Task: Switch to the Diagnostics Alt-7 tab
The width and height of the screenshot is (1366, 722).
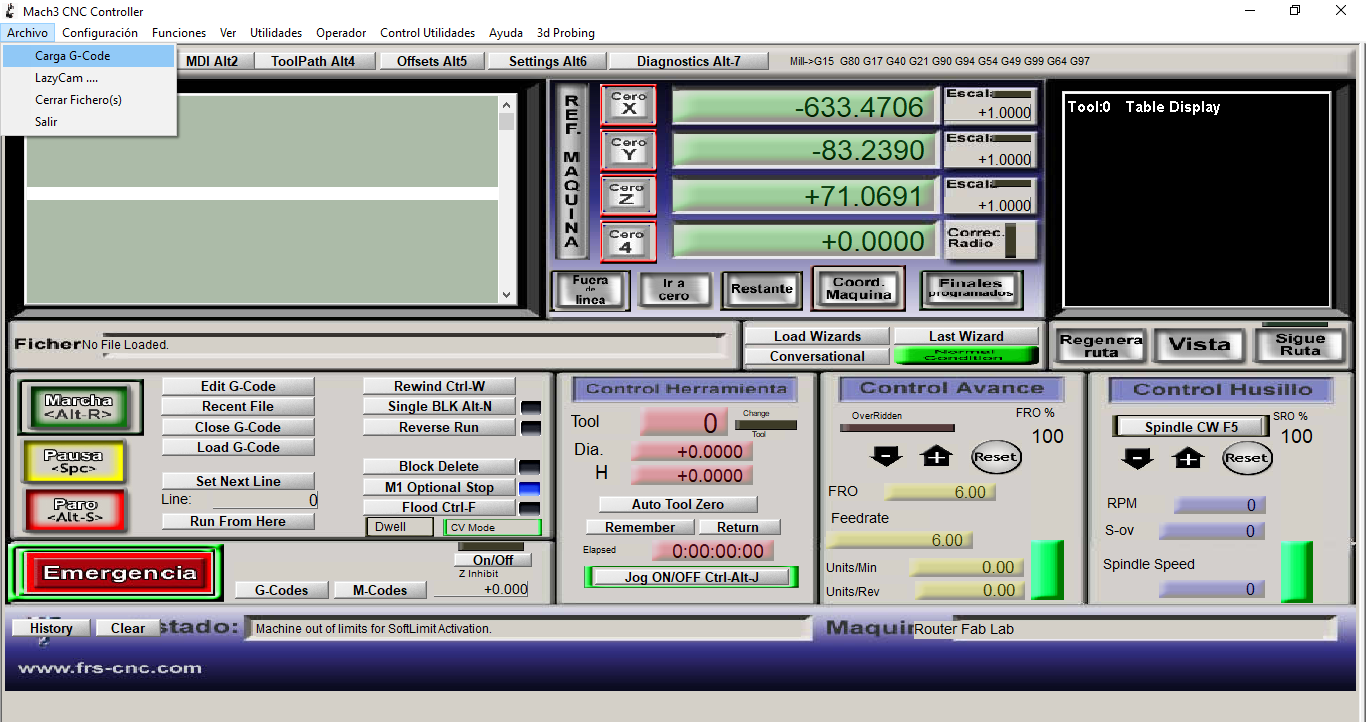Action: [689, 61]
